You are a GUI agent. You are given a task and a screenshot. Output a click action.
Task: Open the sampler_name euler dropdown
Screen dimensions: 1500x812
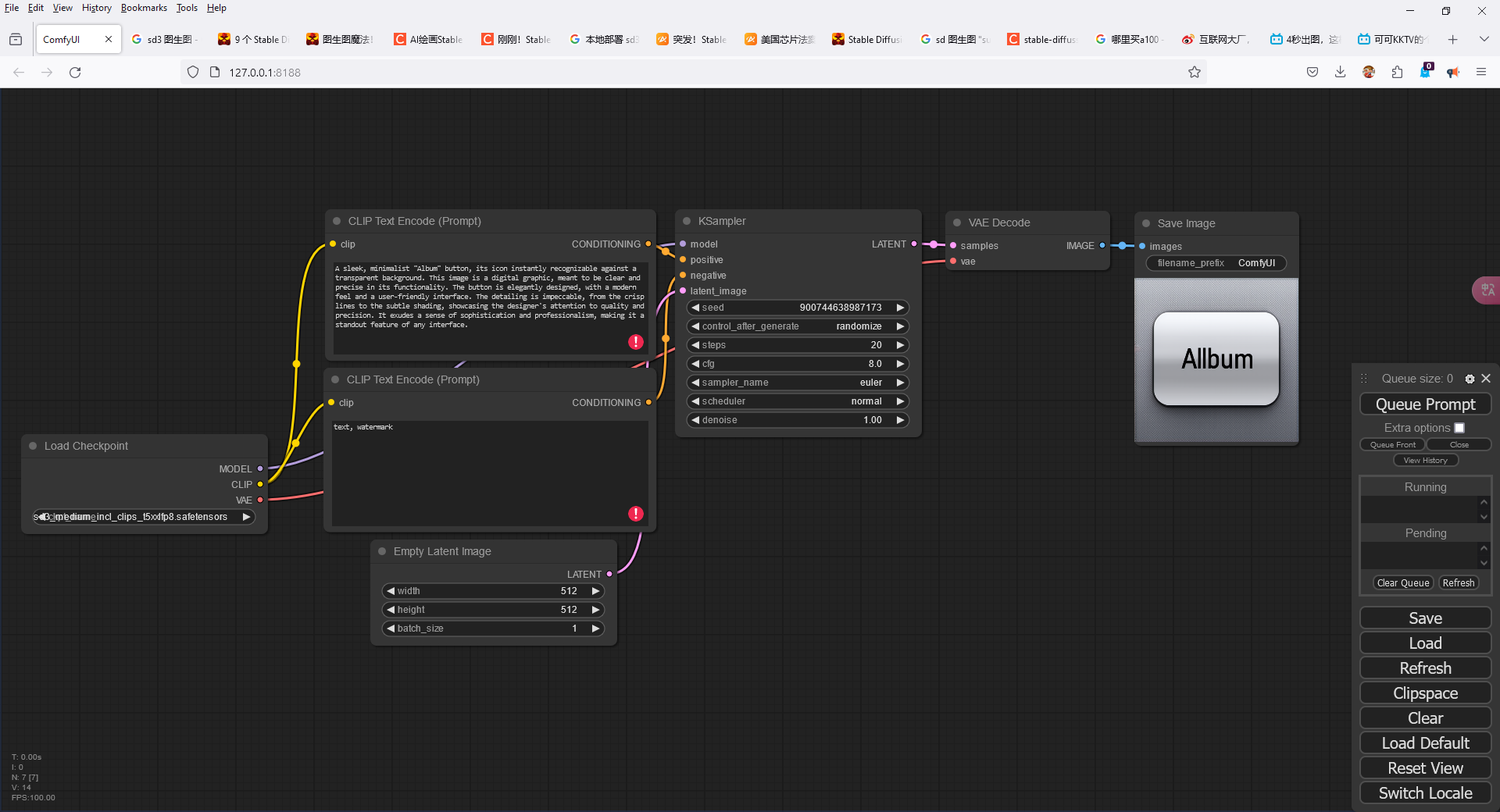(x=797, y=383)
